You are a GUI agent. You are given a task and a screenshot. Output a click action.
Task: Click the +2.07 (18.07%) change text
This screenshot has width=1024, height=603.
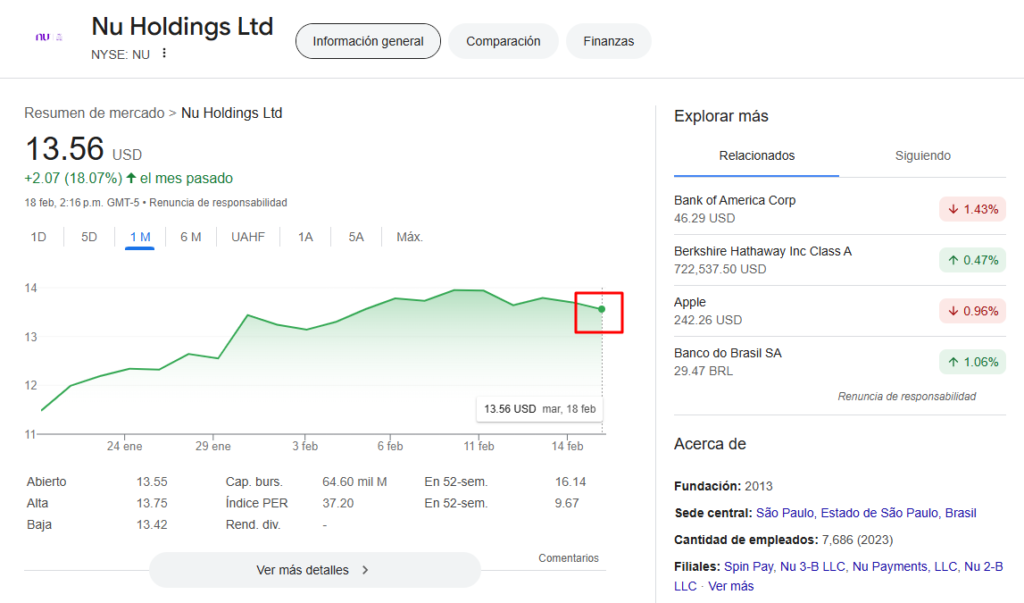(x=73, y=178)
